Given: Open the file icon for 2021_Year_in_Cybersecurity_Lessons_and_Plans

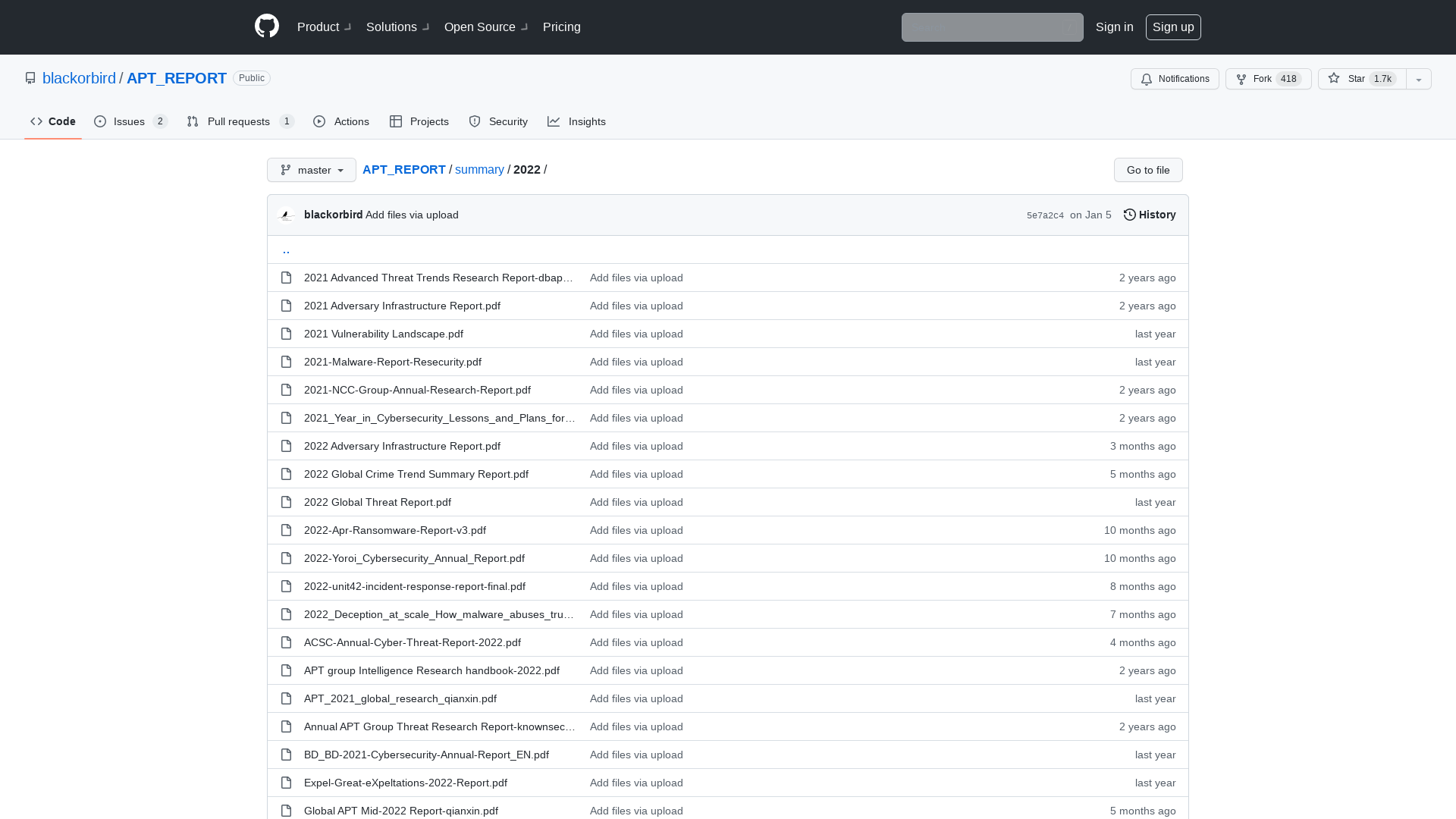Looking at the screenshot, I should (286, 418).
